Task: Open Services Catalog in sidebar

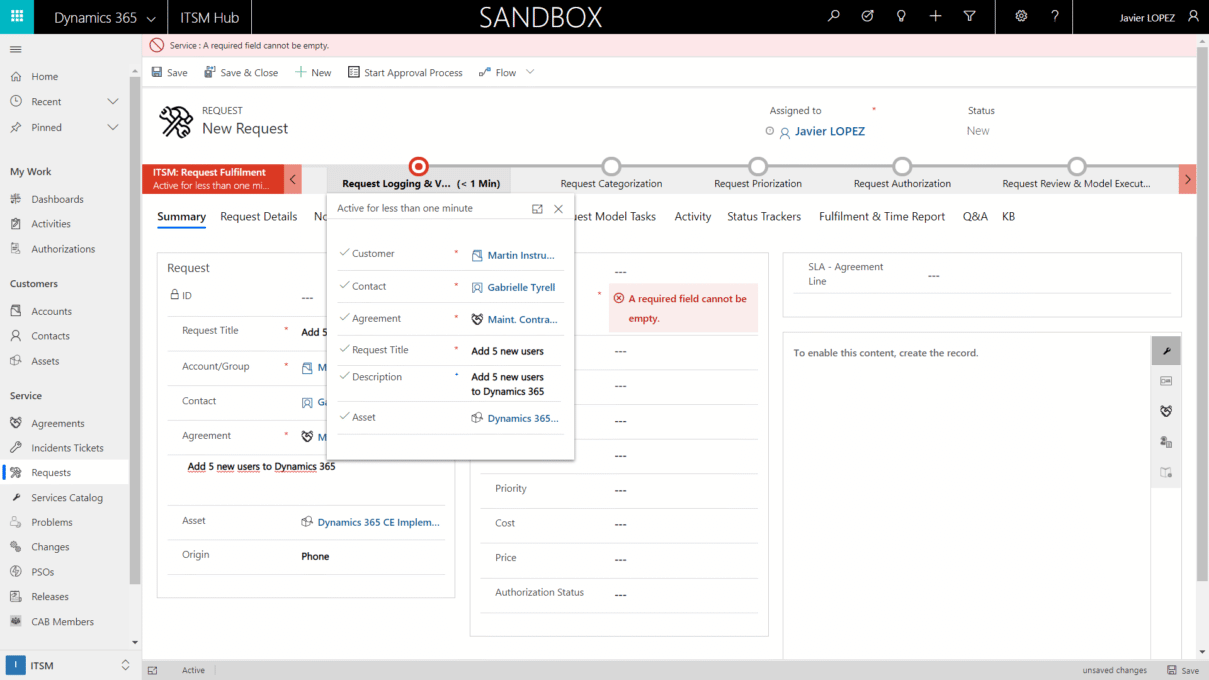Action: (67, 498)
